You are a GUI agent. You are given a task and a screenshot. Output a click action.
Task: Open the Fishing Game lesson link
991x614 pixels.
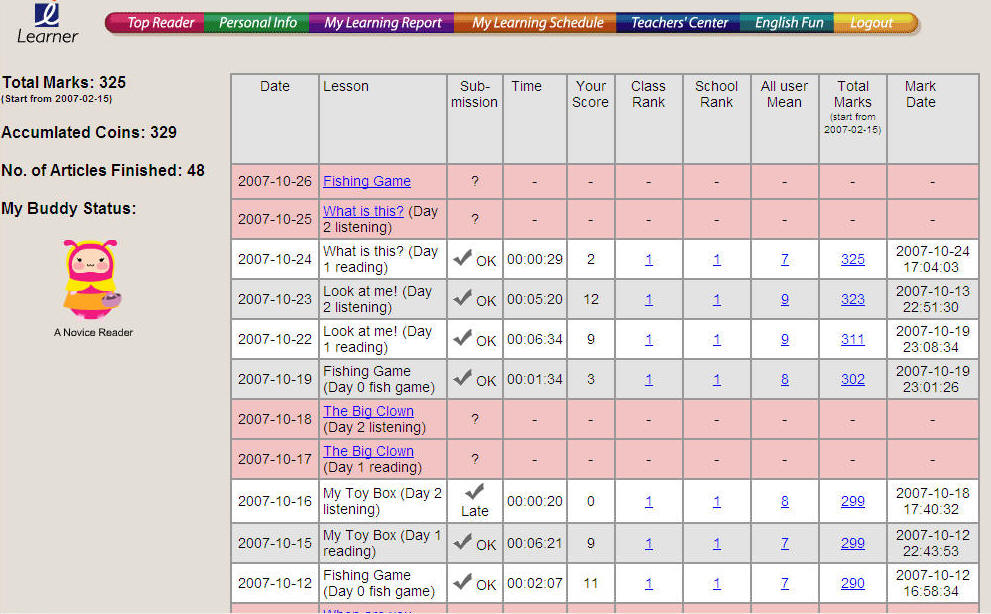tap(367, 181)
